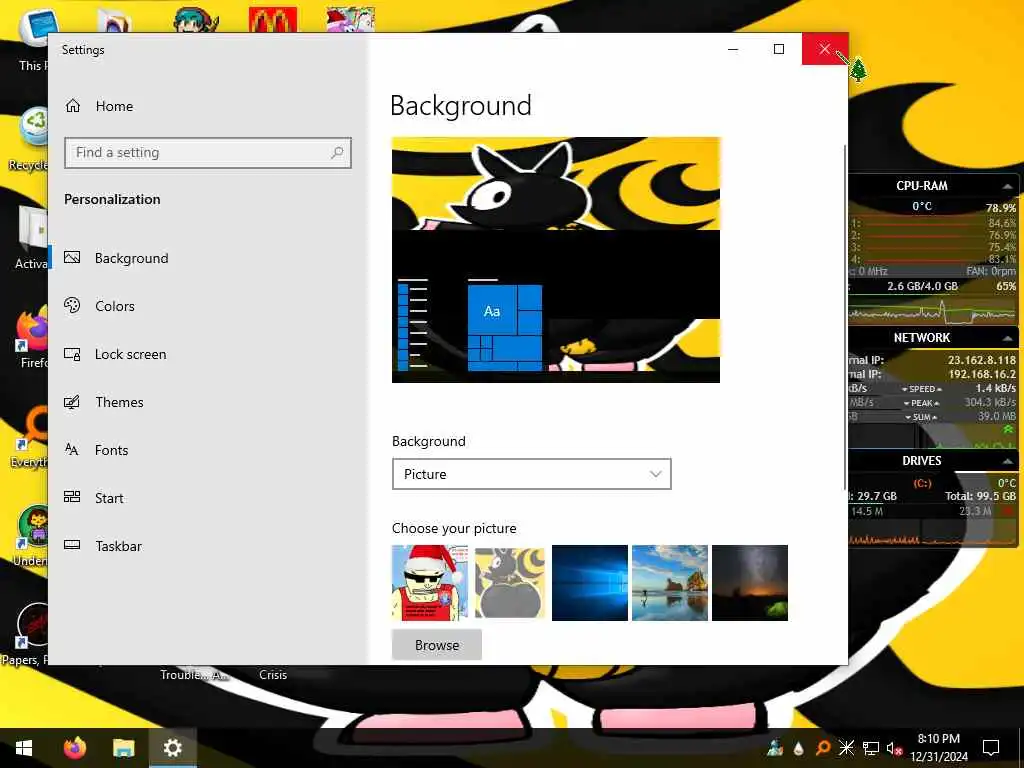This screenshot has height=768, width=1024.
Task: Open the Home icon in Settings
Action: pos(73,106)
